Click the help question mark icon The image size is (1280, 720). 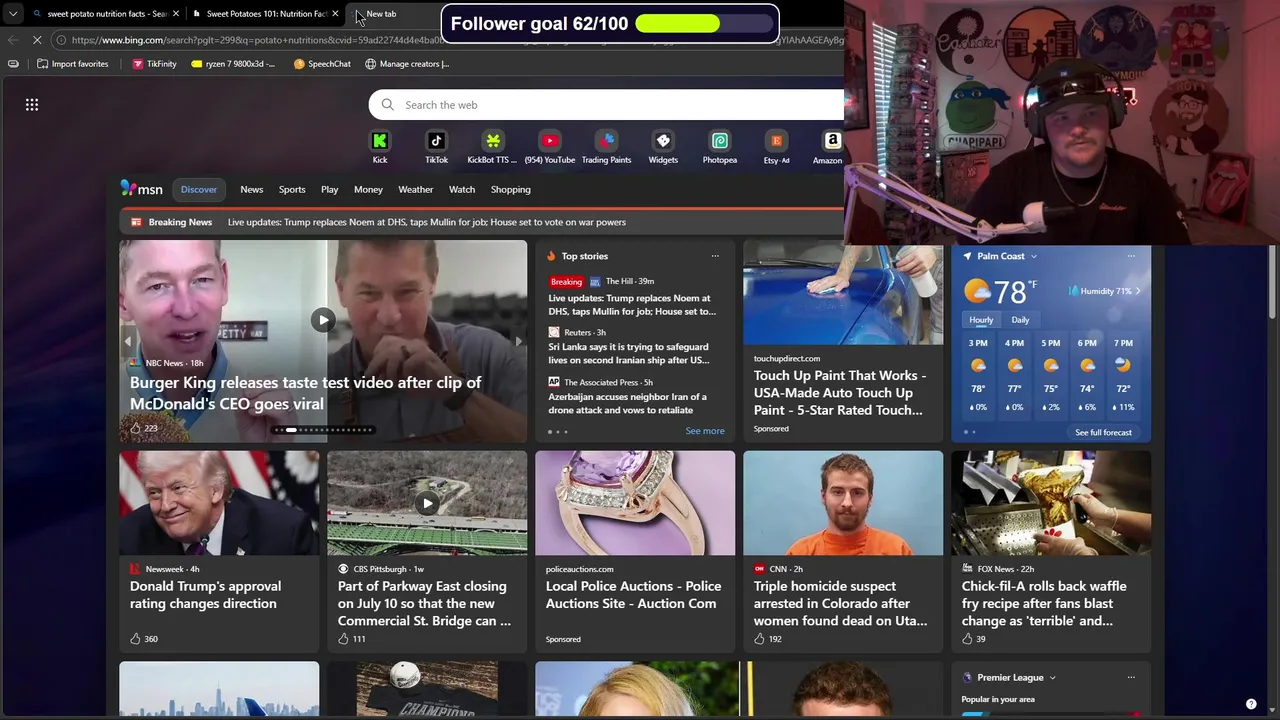point(1251,704)
